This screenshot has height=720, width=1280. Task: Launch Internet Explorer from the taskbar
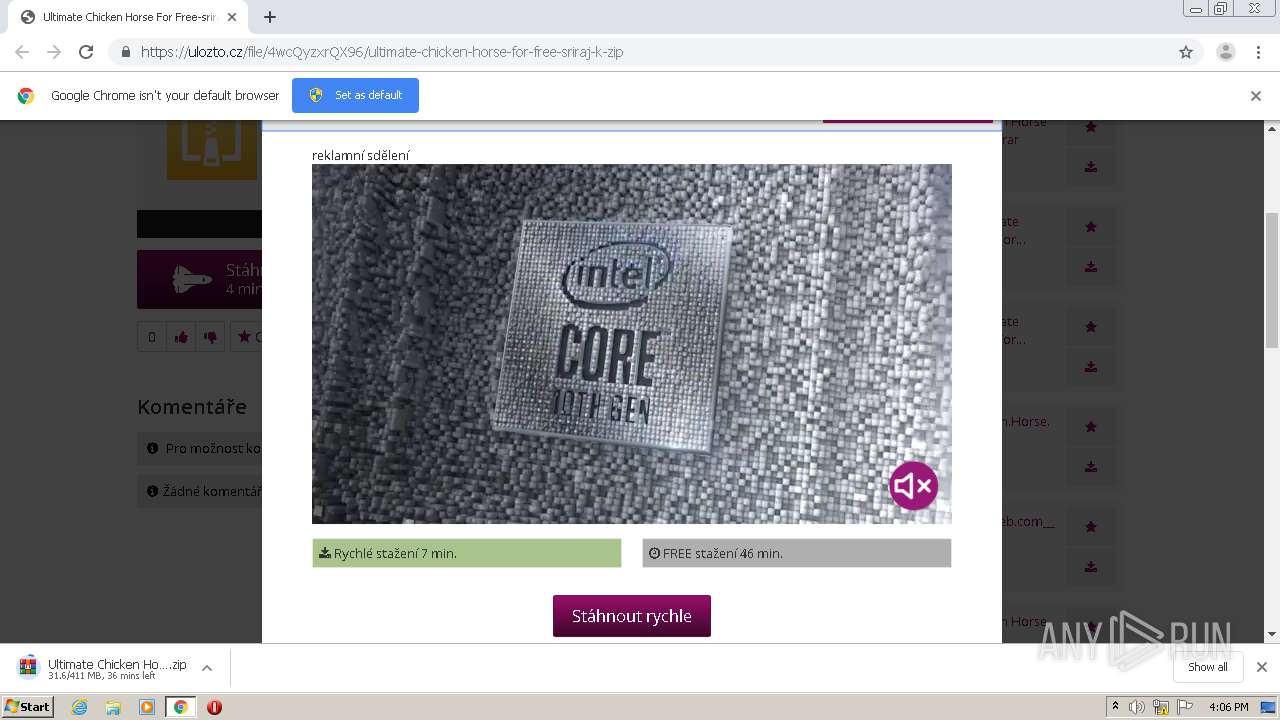pyautogui.click(x=80, y=707)
